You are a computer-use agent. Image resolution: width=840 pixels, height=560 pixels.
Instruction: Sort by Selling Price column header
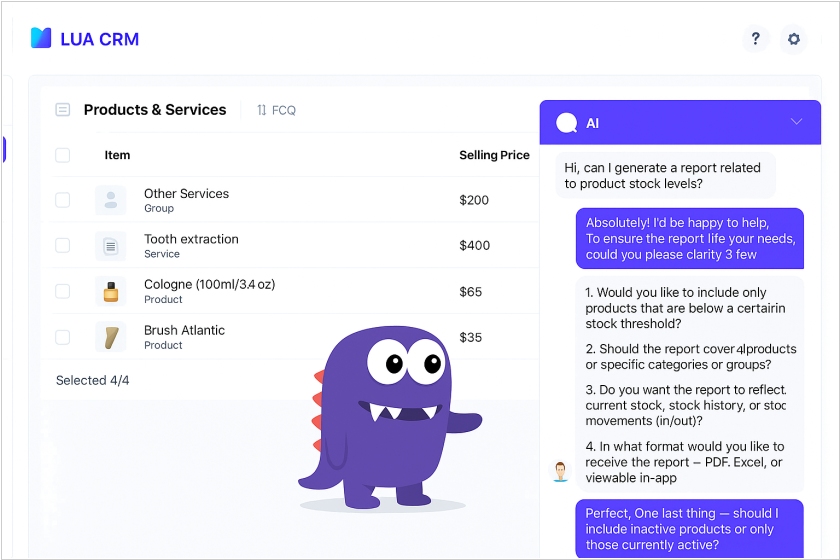pos(494,155)
